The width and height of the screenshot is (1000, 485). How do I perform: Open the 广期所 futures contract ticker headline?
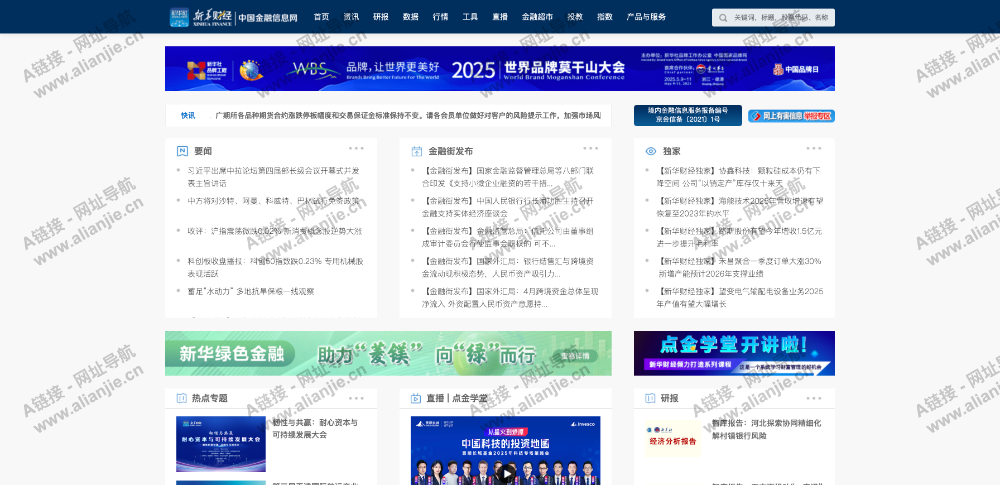(408, 116)
